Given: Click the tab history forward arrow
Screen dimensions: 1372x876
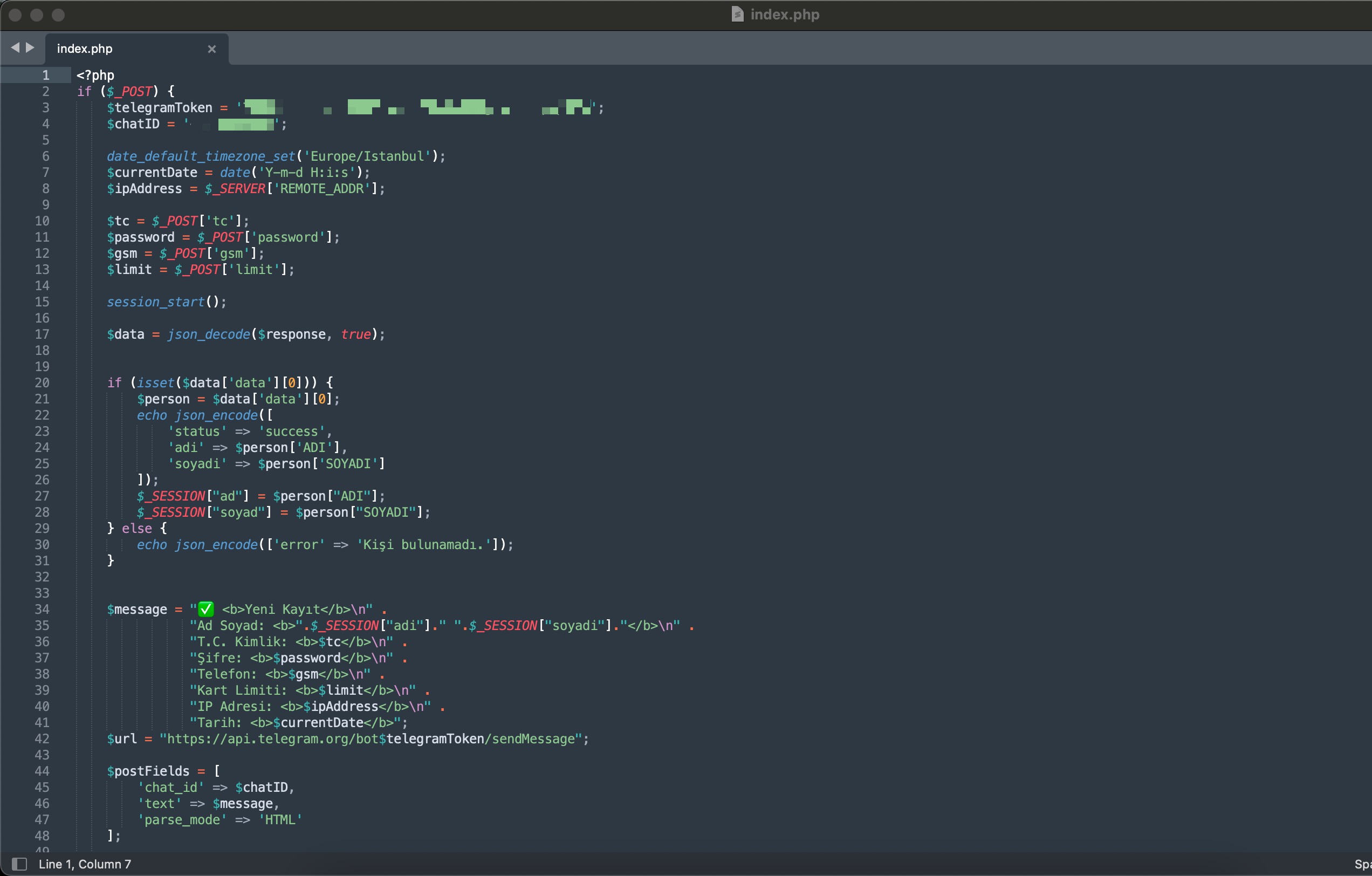Looking at the screenshot, I should point(30,48).
